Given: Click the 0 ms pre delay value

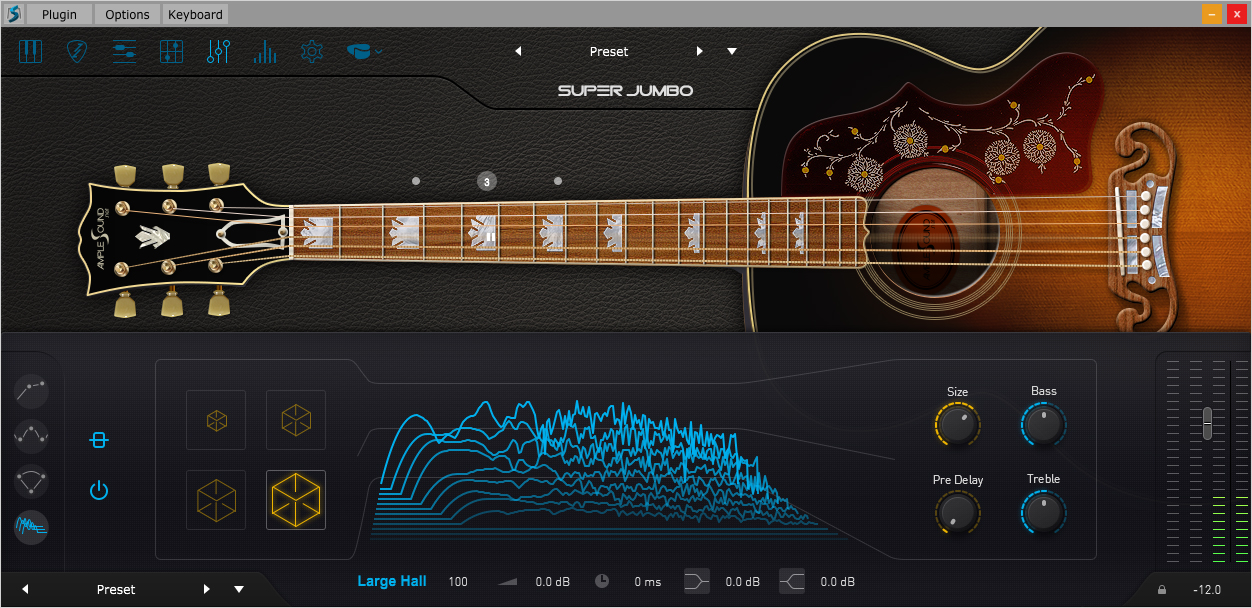Looking at the screenshot, I should [648, 582].
